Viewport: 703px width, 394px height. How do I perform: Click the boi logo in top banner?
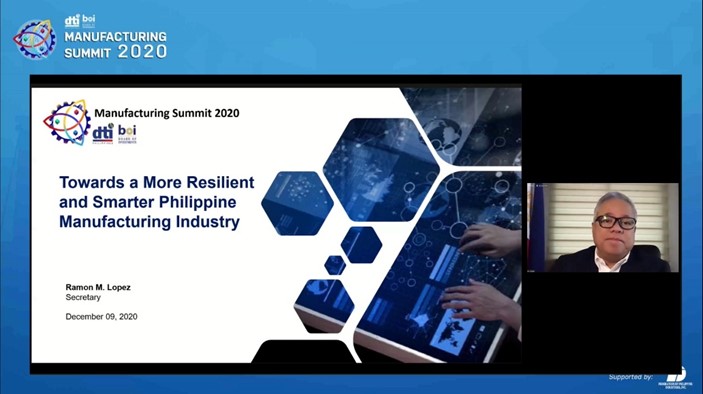(x=89, y=21)
